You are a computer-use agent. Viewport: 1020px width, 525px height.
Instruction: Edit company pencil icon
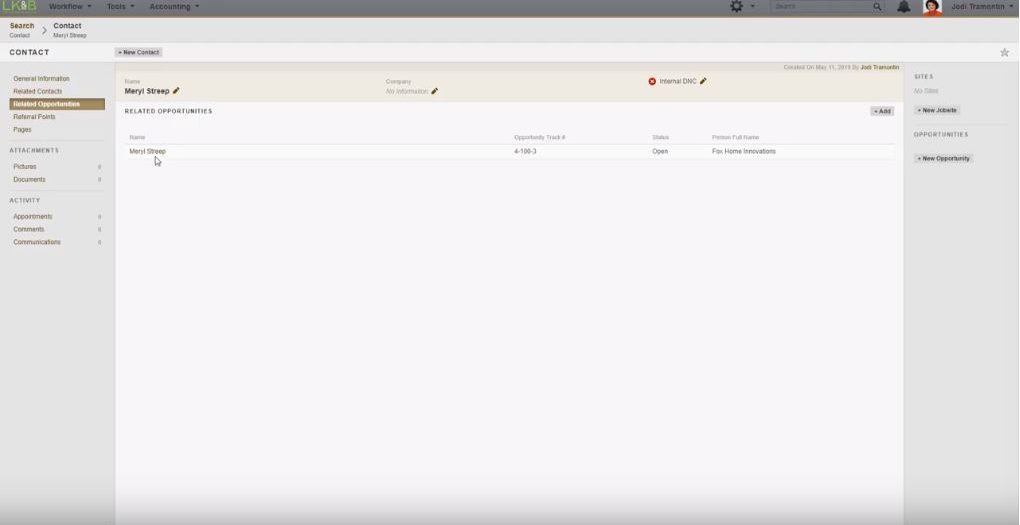pyautogui.click(x=435, y=91)
